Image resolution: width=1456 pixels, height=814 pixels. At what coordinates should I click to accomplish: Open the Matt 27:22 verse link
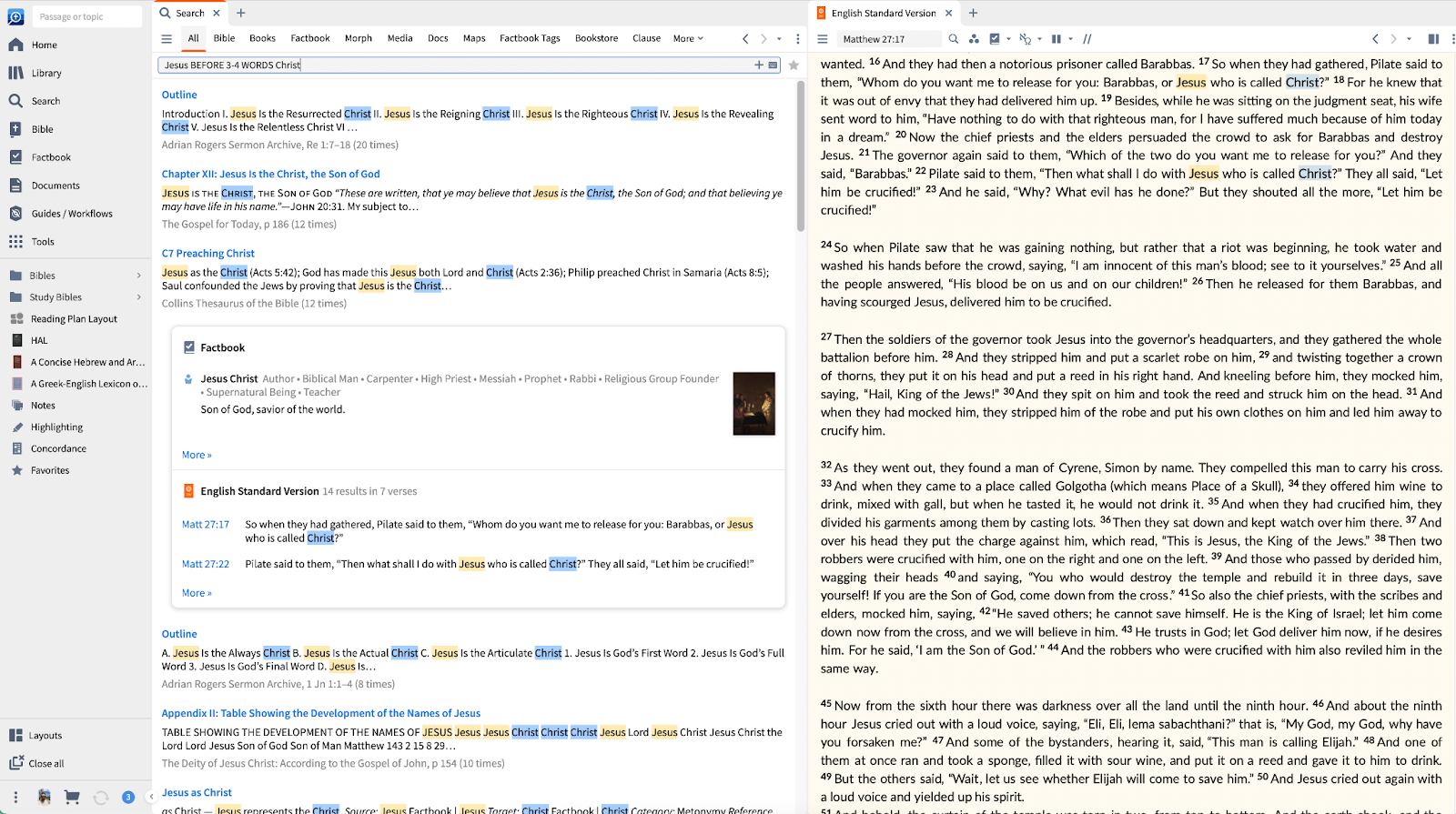[206, 564]
